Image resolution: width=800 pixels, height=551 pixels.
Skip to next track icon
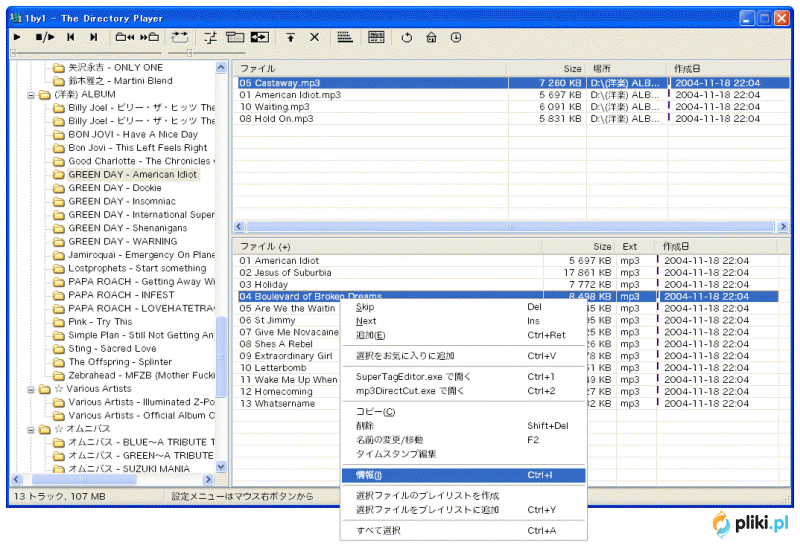click(93, 37)
